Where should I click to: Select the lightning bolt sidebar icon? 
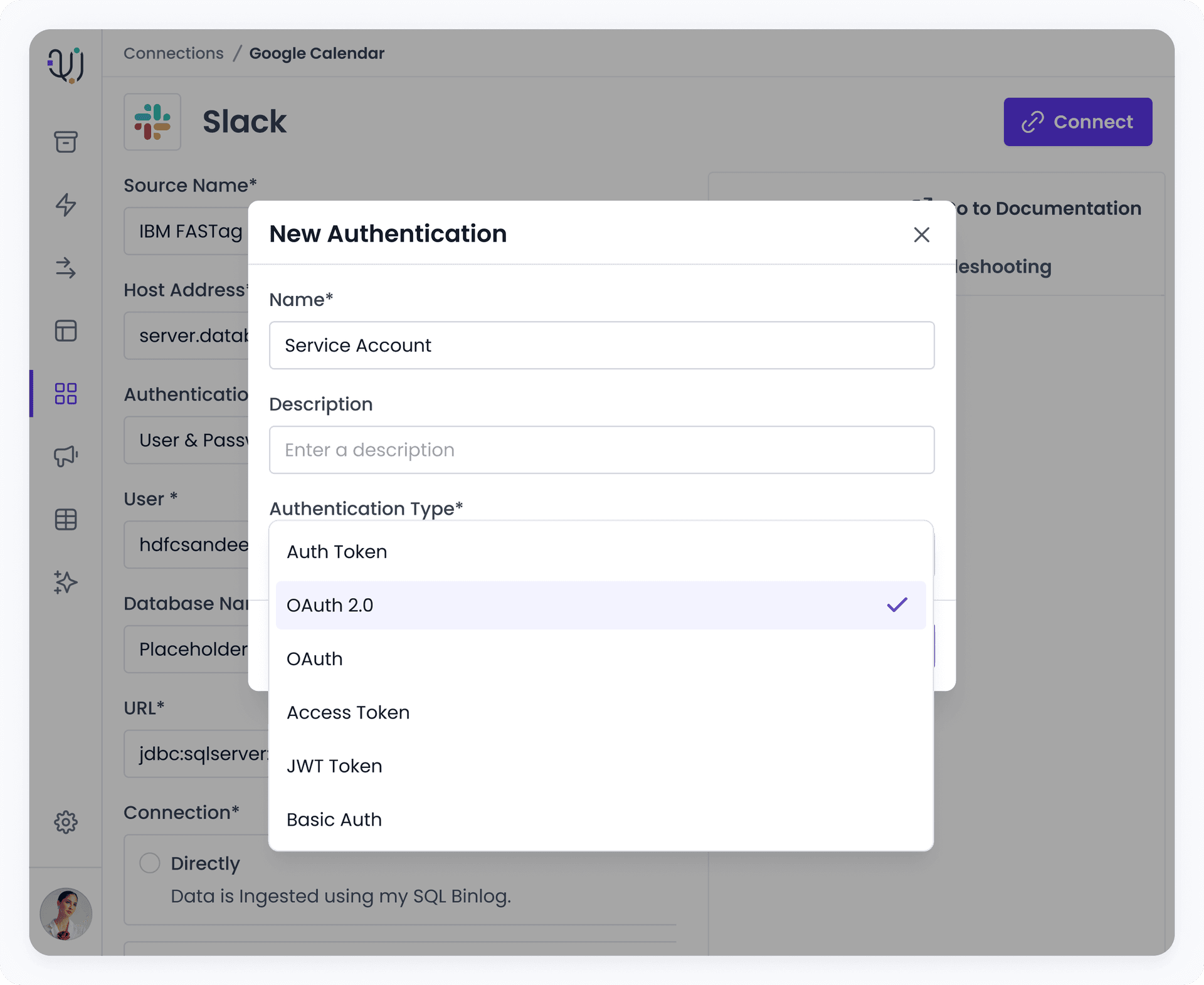[65, 206]
